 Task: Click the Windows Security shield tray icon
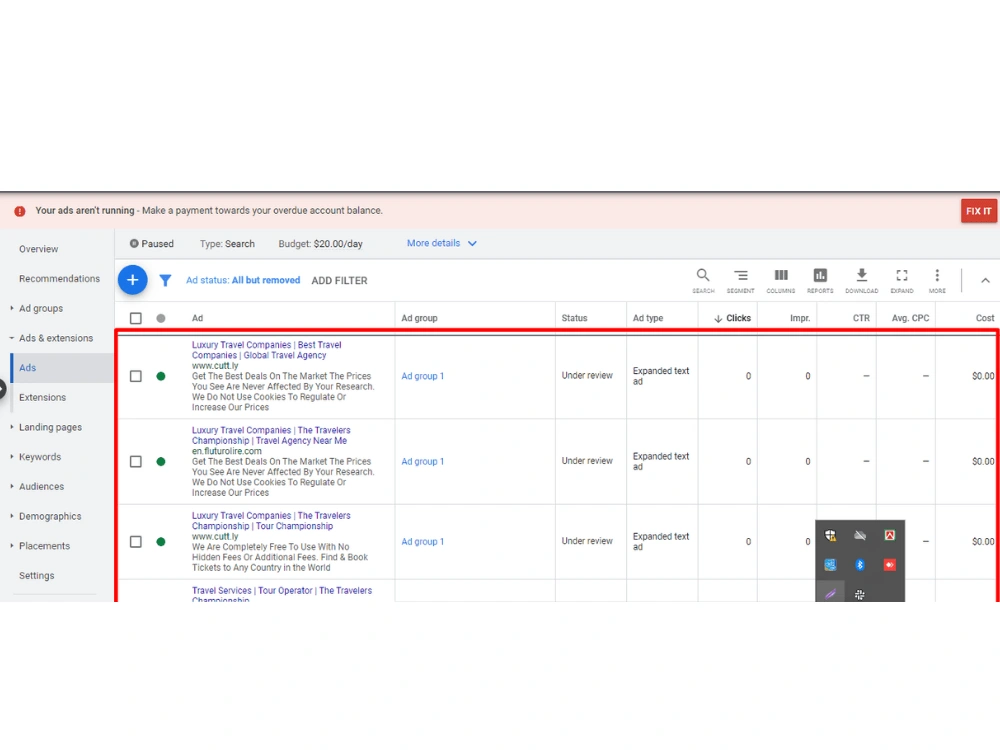point(830,535)
